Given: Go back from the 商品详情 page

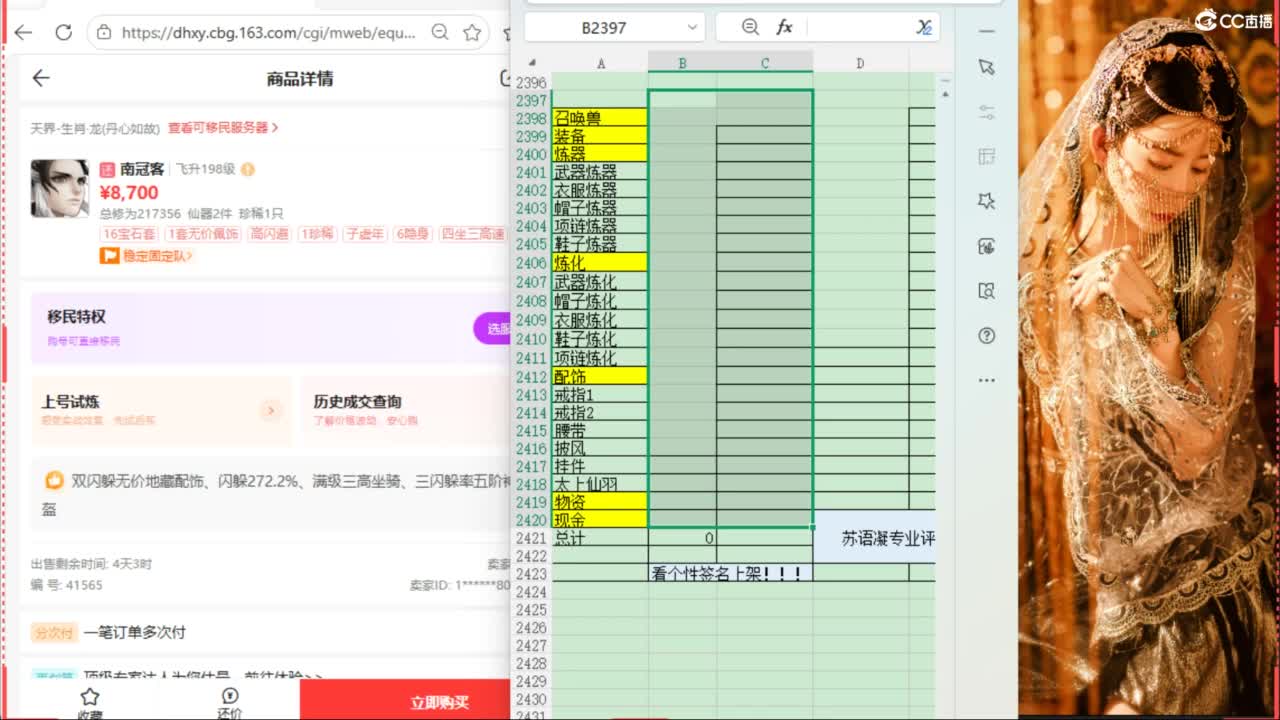Looking at the screenshot, I should [x=40, y=78].
